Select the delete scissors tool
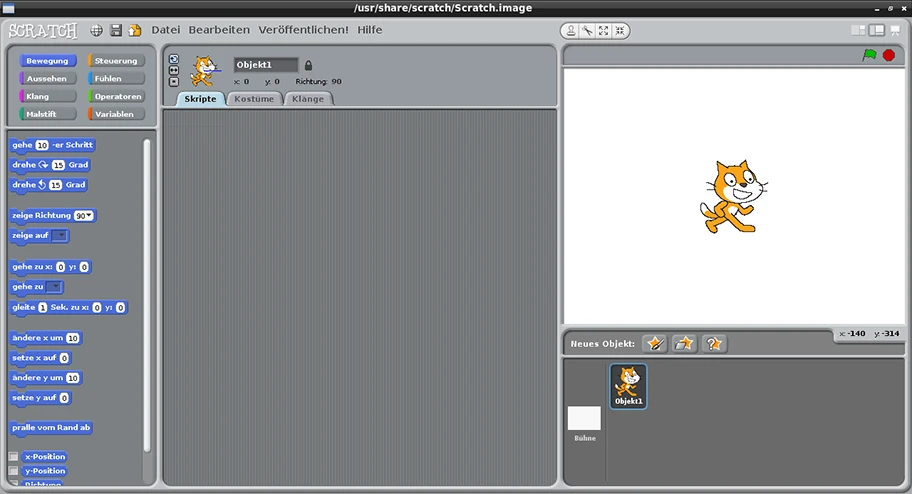Image resolution: width=912 pixels, height=494 pixels. (587, 31)
